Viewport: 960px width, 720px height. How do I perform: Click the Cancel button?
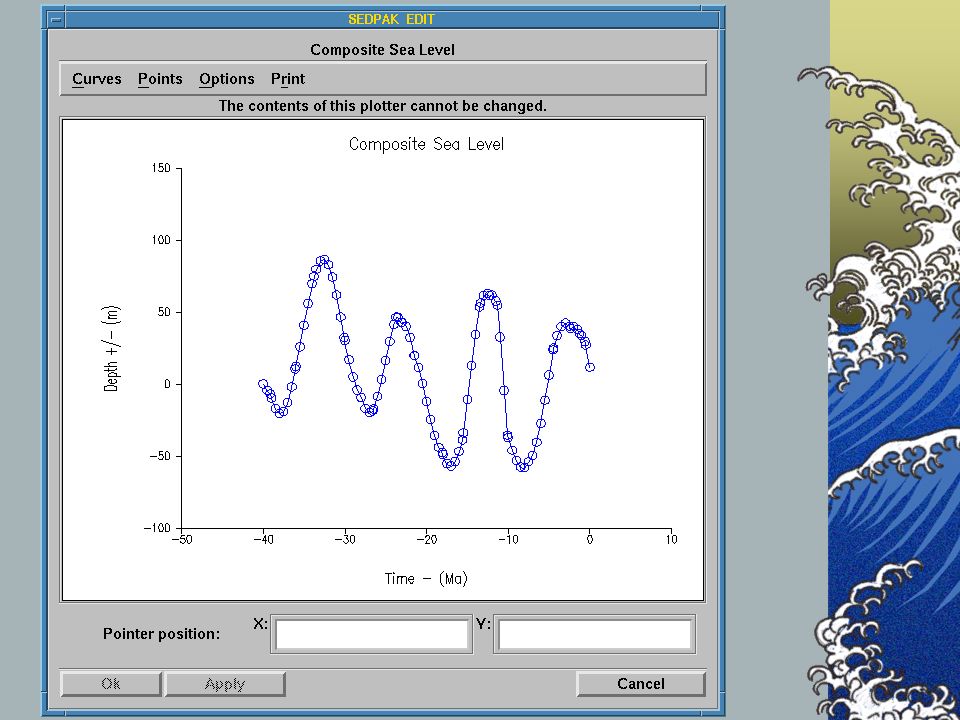pos(640,684)
